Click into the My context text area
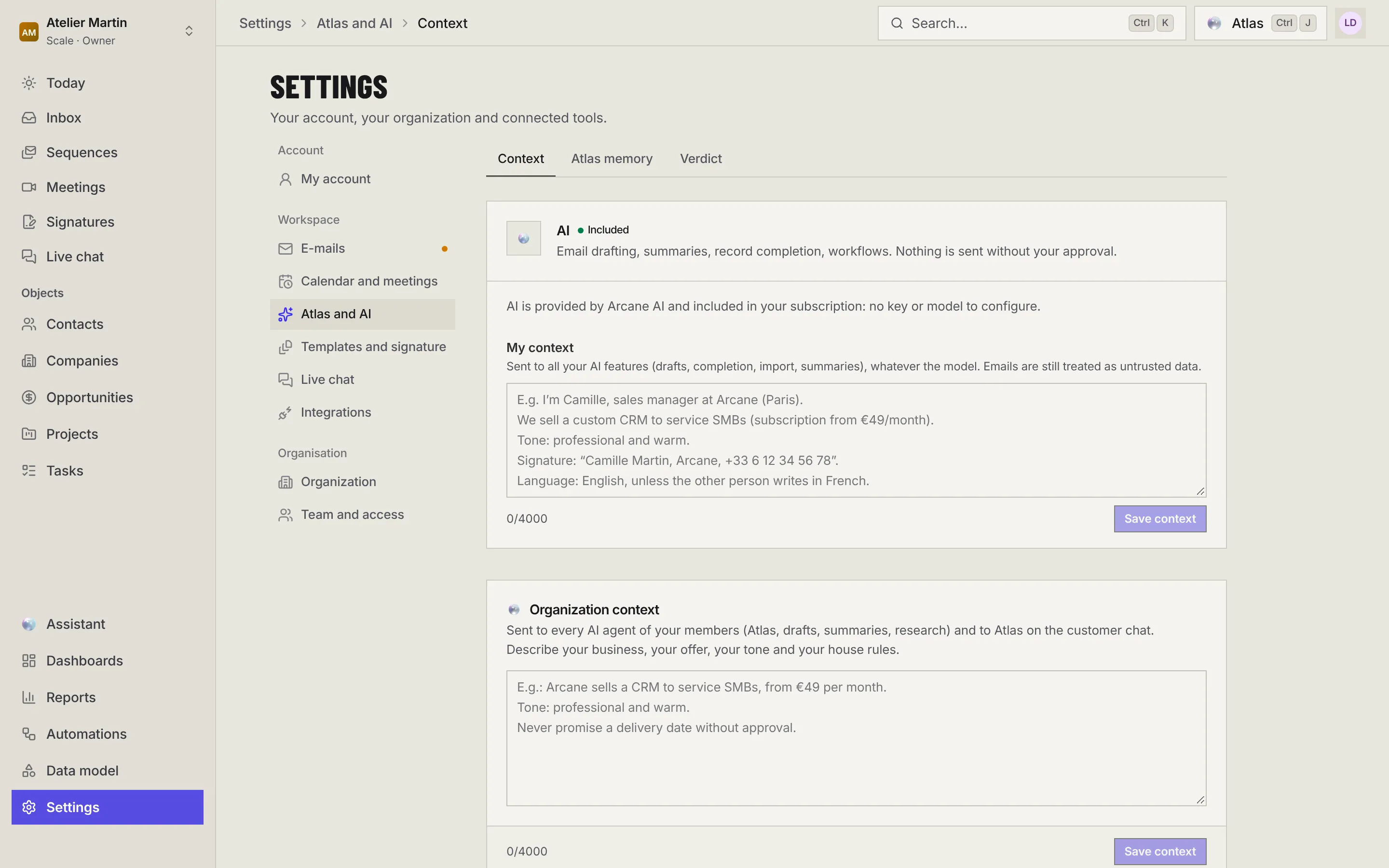Screen dimensions: 1389x868 coord(856,440)
